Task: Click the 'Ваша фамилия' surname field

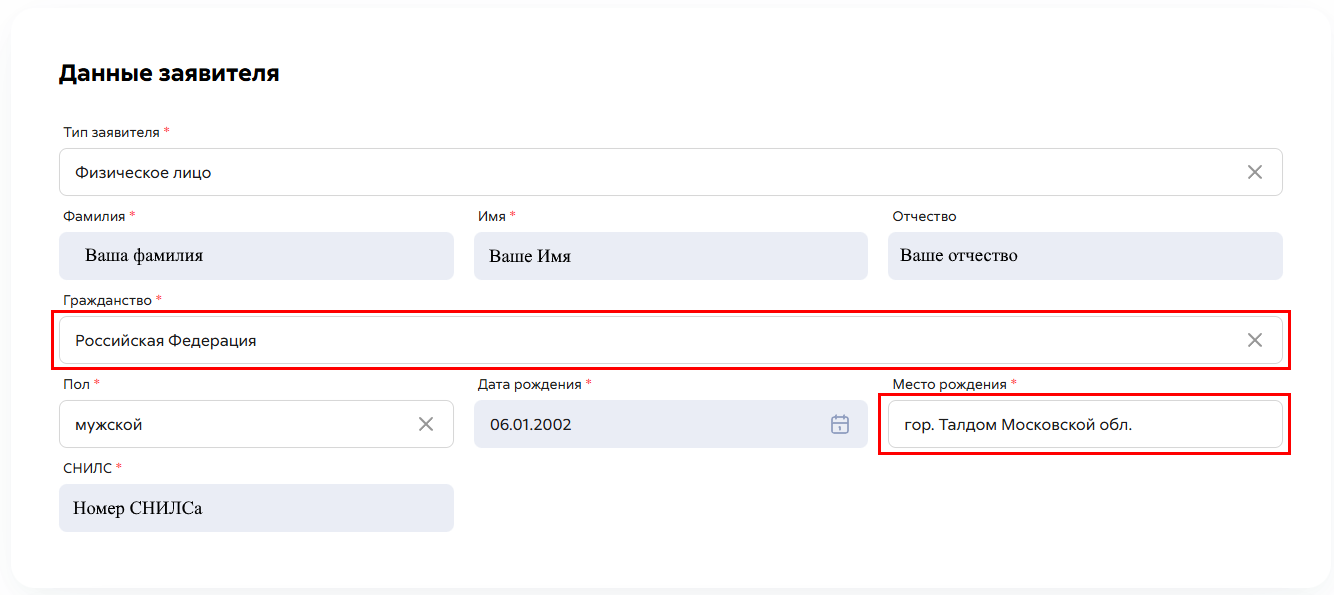Action: 256,256
